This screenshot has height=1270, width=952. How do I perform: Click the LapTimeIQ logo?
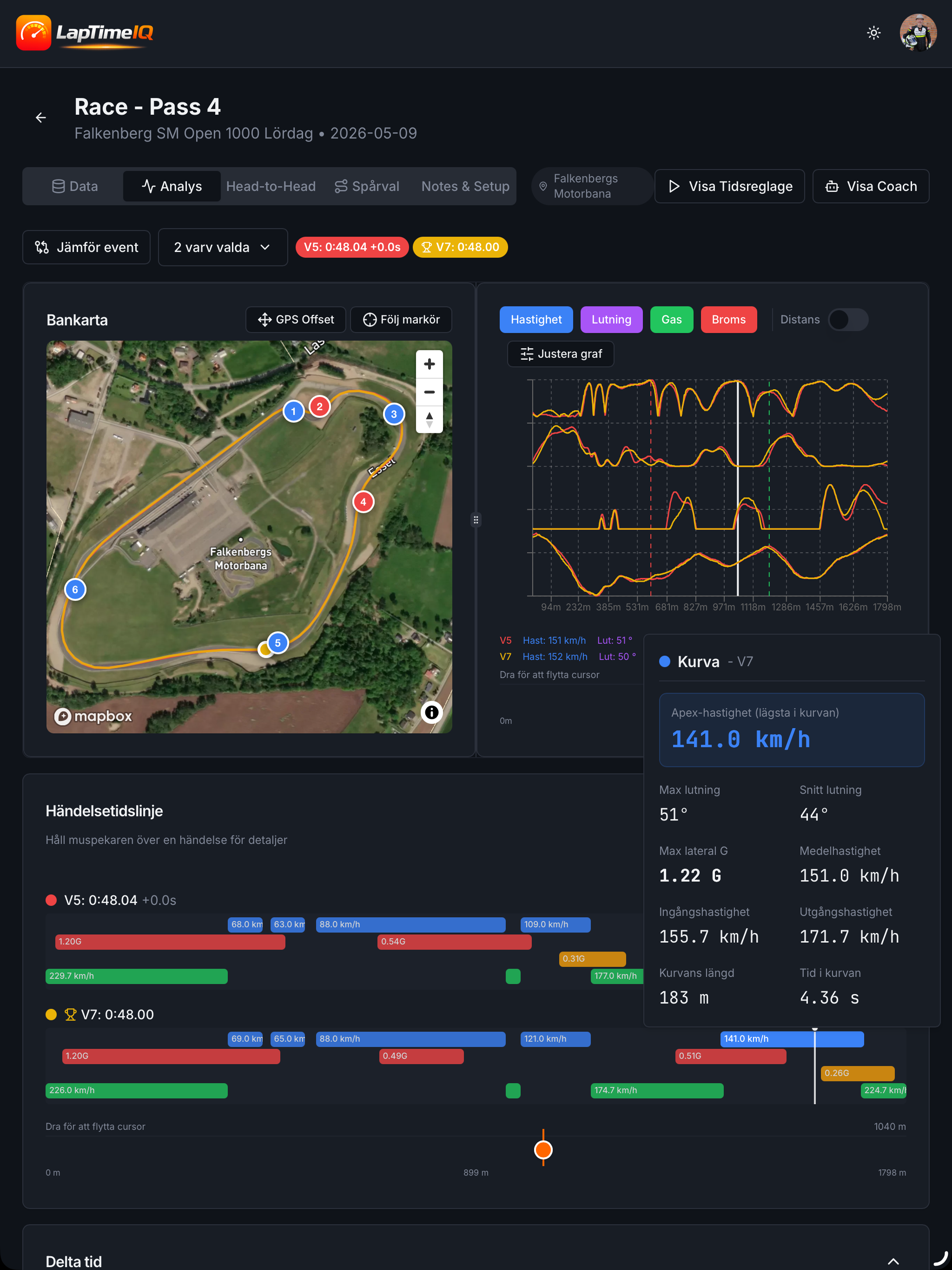pyautogui.click(x=85, y=33)
